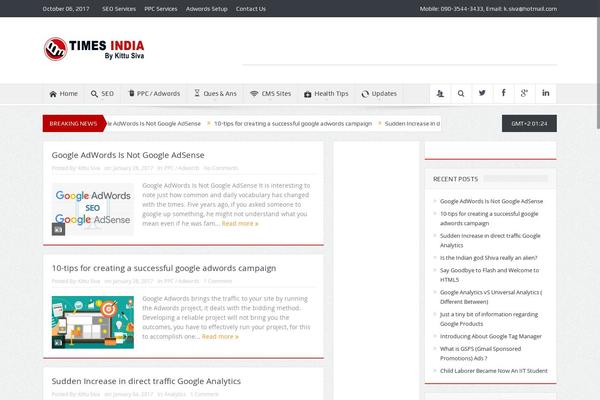Click the Breaking News label

coord(73,124)
